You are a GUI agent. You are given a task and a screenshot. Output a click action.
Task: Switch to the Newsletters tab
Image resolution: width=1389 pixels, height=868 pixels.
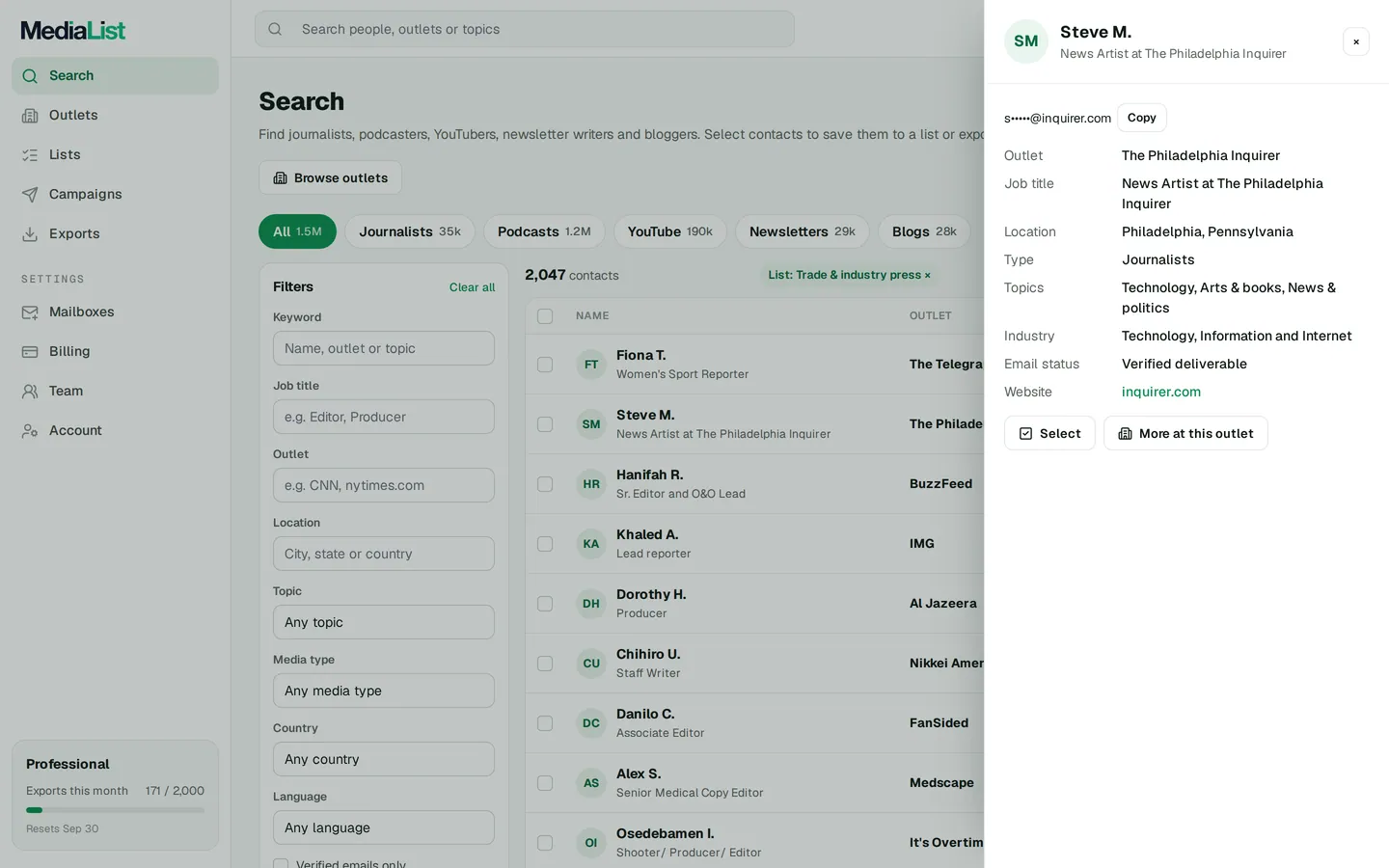(803, 231)
